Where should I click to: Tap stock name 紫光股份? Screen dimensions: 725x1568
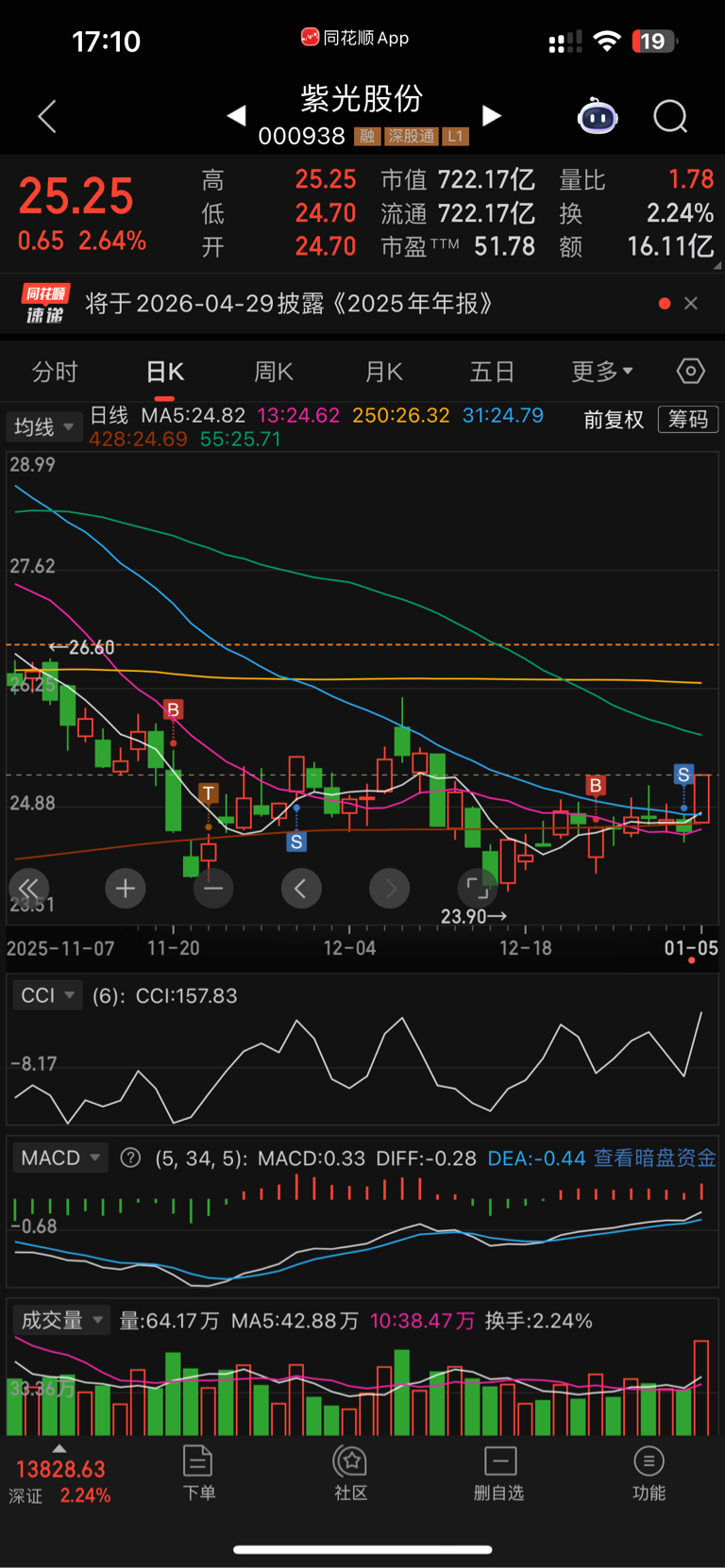[362, 98]
